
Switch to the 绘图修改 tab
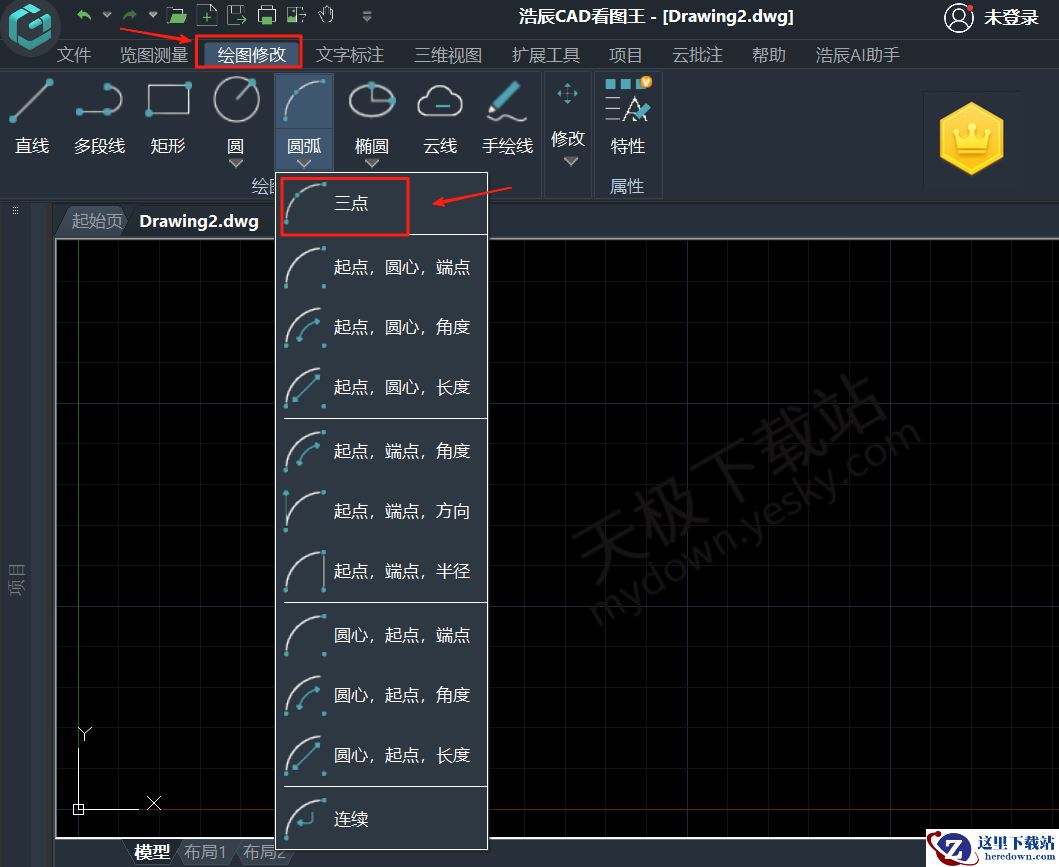[251, 55]
